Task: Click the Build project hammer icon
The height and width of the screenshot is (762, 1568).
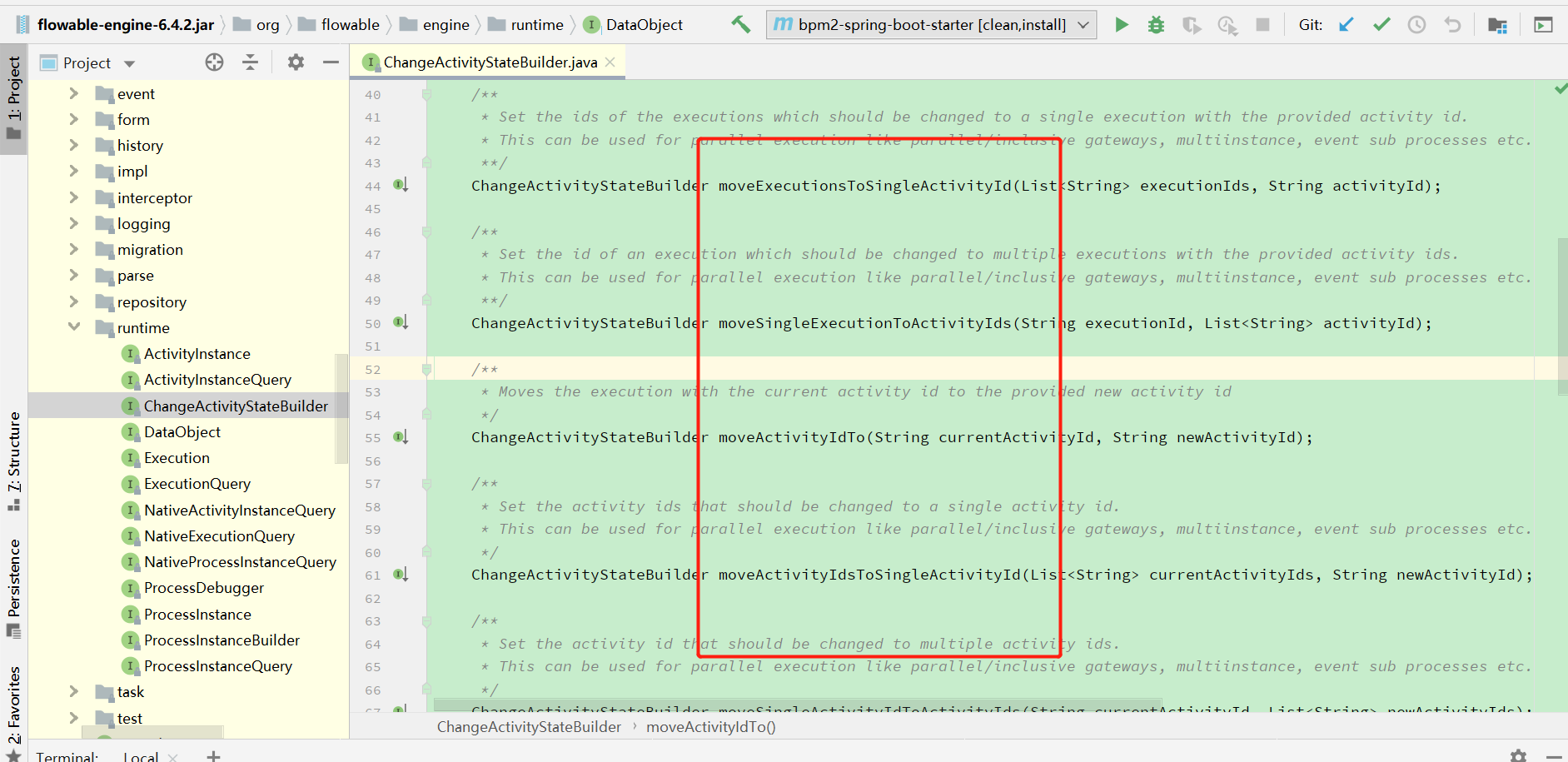Action: [x=740, y=24]
